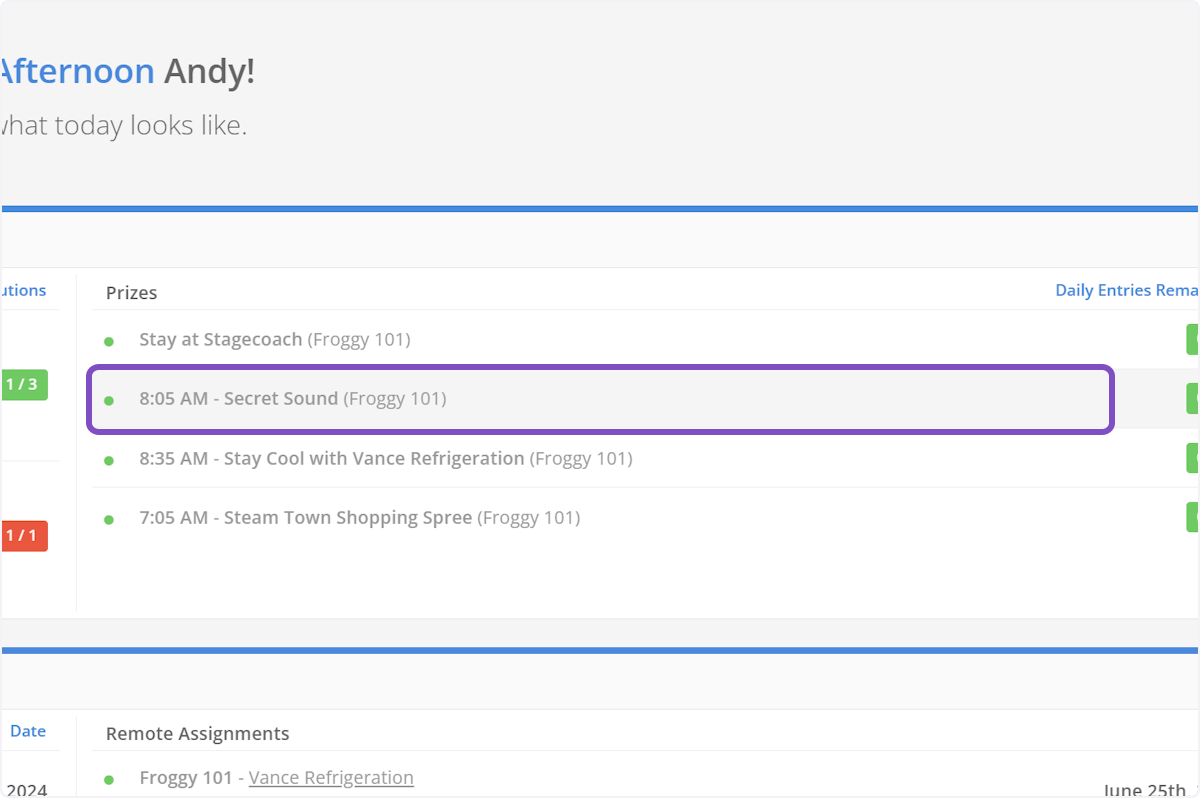
Task: Sort by Daily Entries Remaining column header
Action: coord(1126,290)
